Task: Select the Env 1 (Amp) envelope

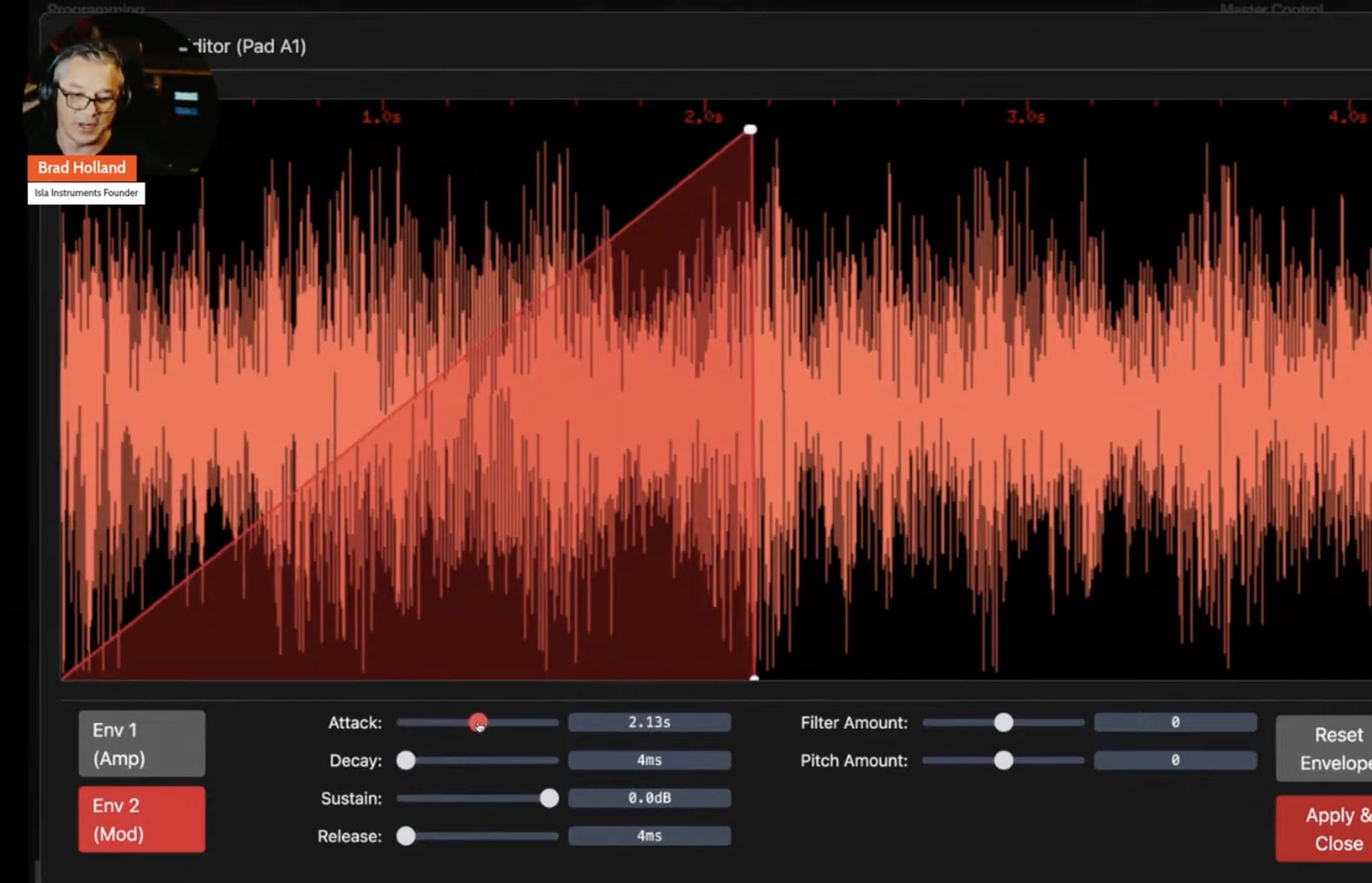Action: click(142, 743)
